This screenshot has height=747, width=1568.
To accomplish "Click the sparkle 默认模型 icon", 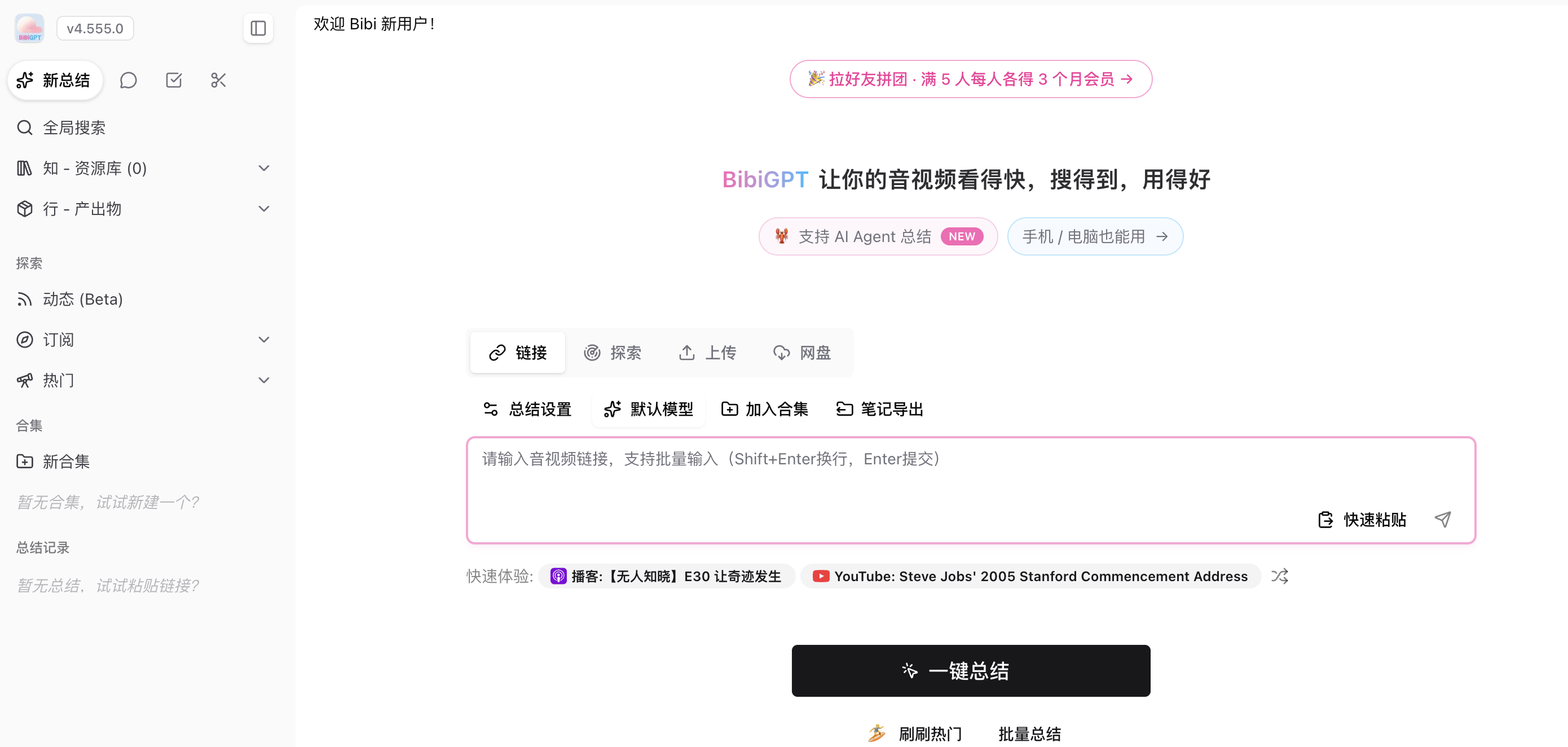I will [x=613, y=409].
